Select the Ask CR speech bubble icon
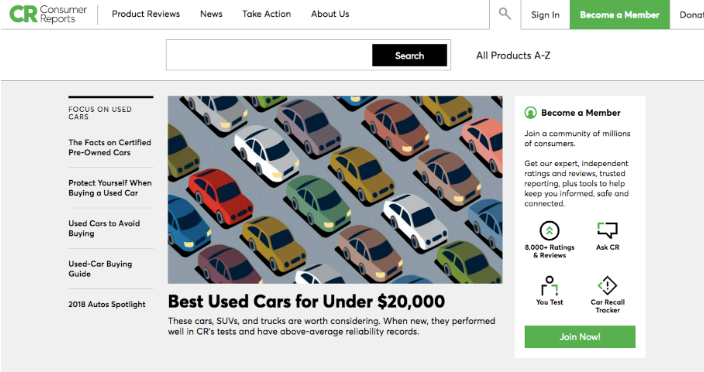This screenshot has height=372, width=704. 607,230
